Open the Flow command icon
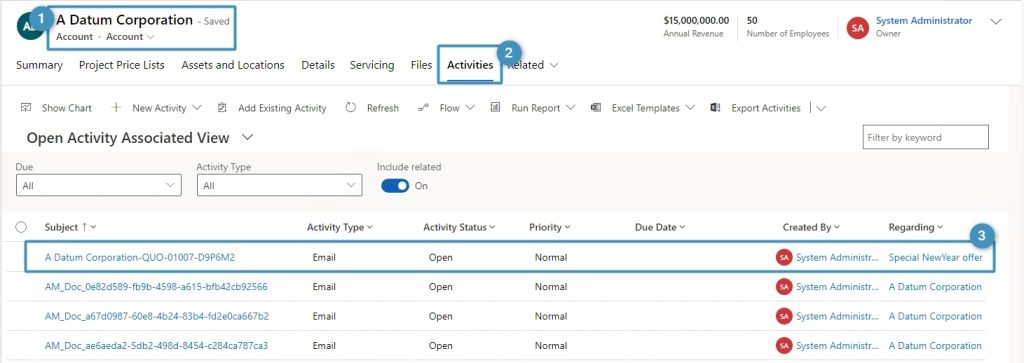The height and width of the screenshot is (363, 1024). pos(423,108)
